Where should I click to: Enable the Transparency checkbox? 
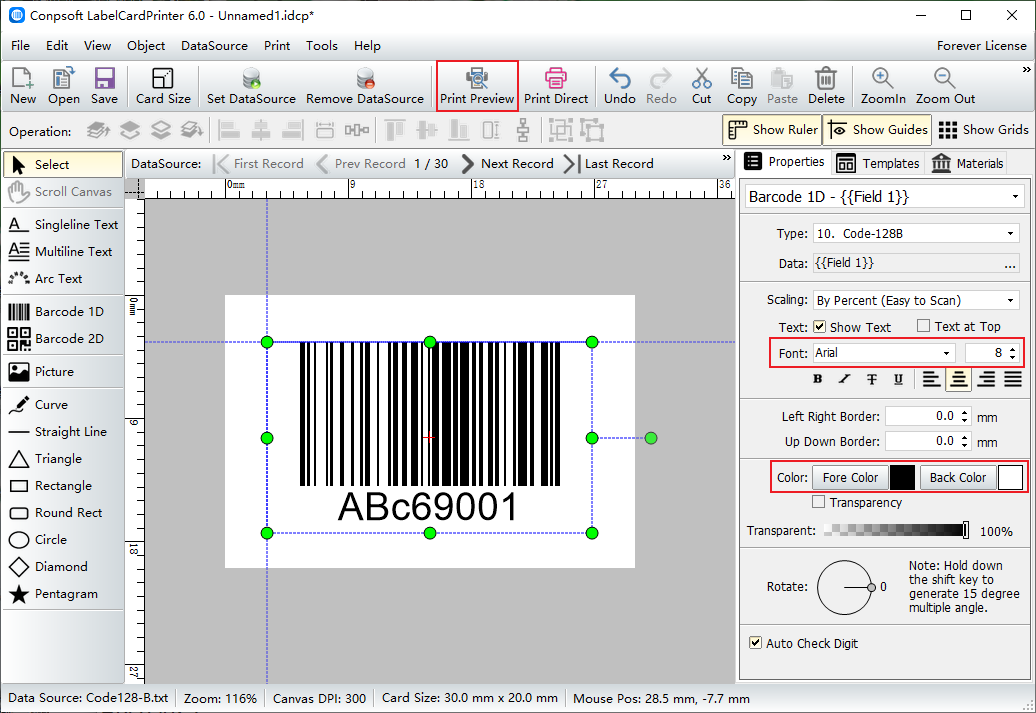(x=819, y=502)
